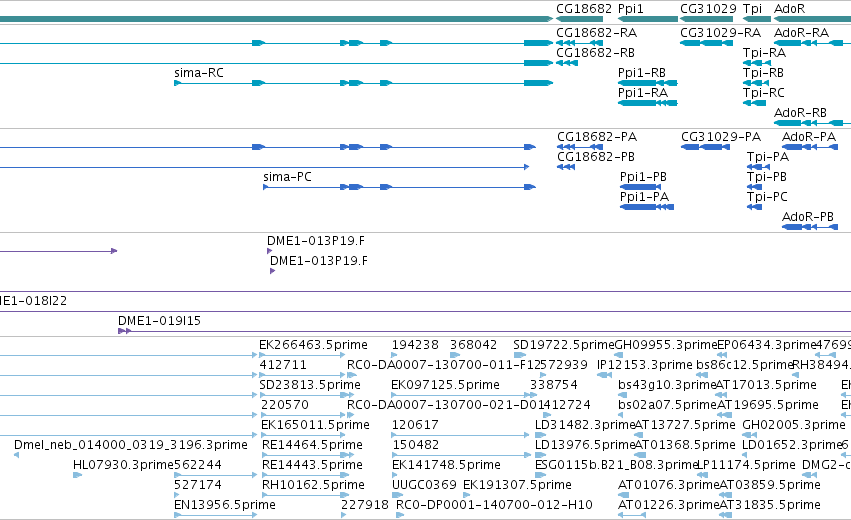Select EST label 150482
The height and width of the screenshot is (520, 851).
coord(415,445)
